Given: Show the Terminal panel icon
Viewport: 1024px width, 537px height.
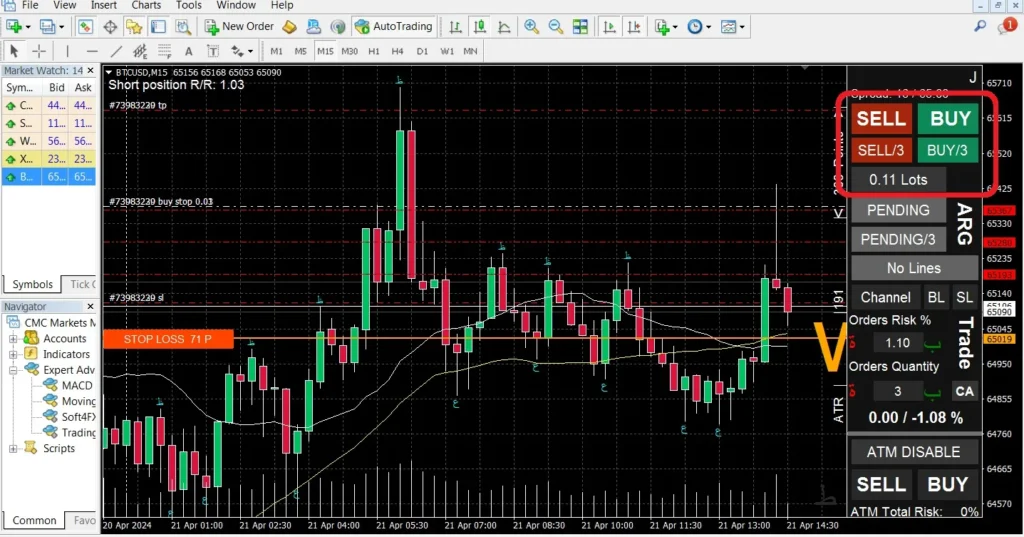Looking at the screenshot, I should 158,27.
